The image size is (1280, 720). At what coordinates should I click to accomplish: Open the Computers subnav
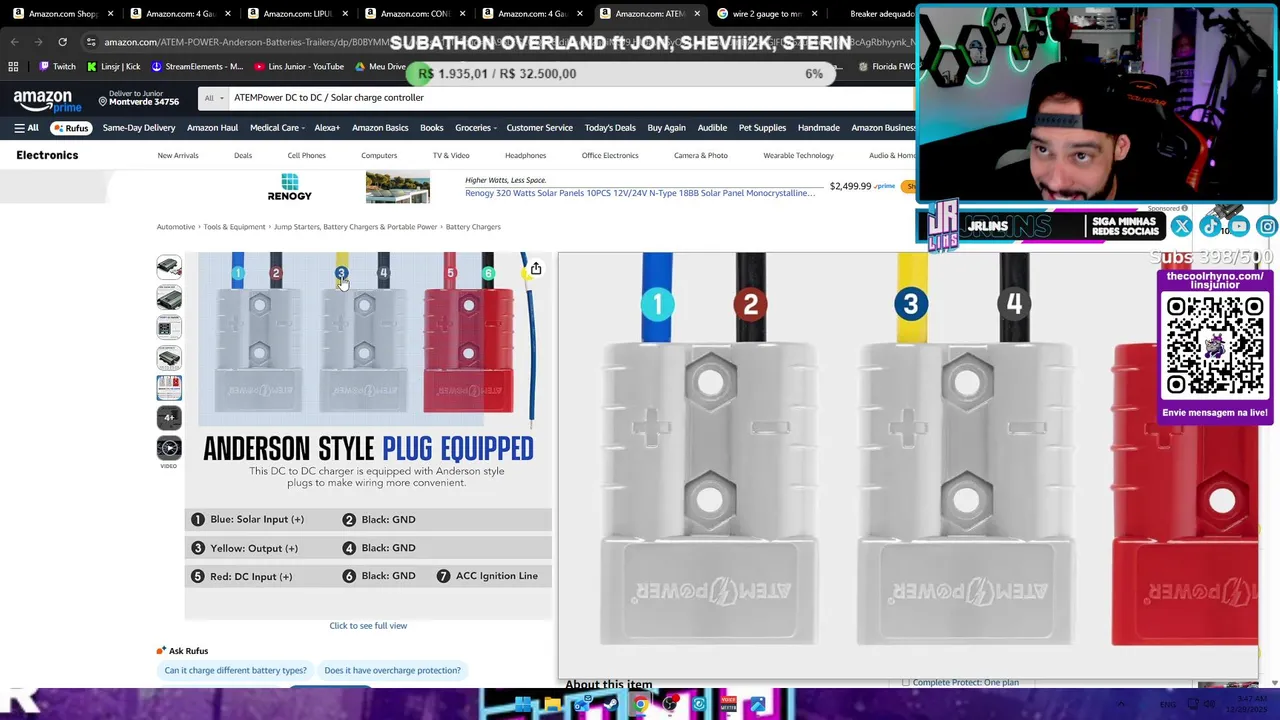pyautogui.click(x=379, y=155)
